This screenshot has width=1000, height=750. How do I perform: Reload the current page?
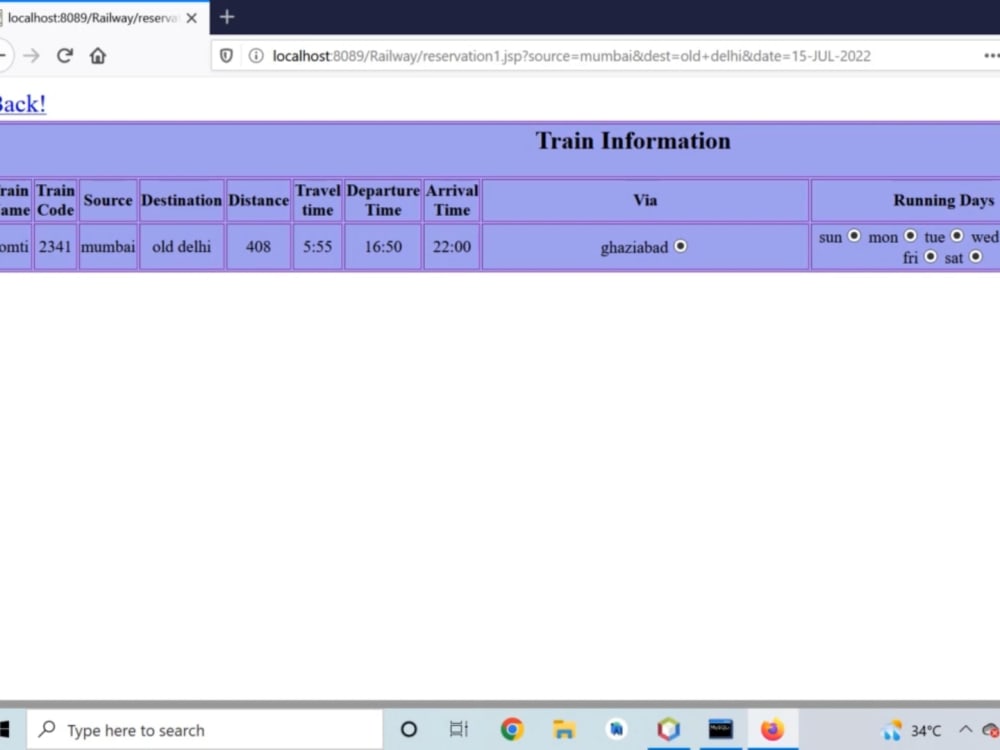point(64,56)
